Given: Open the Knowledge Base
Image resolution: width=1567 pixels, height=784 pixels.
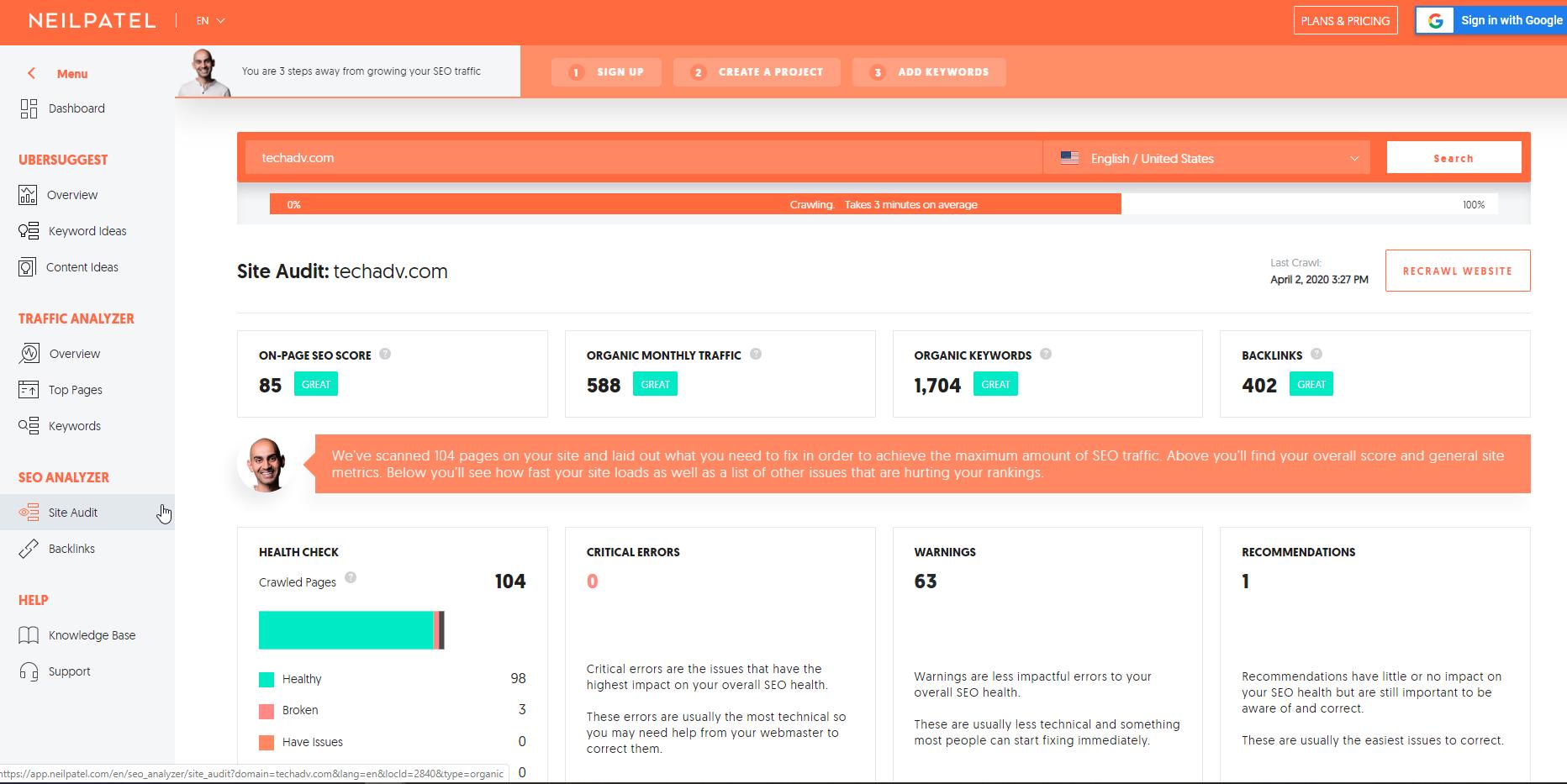Looking at the screenshot, I should 92,634.
